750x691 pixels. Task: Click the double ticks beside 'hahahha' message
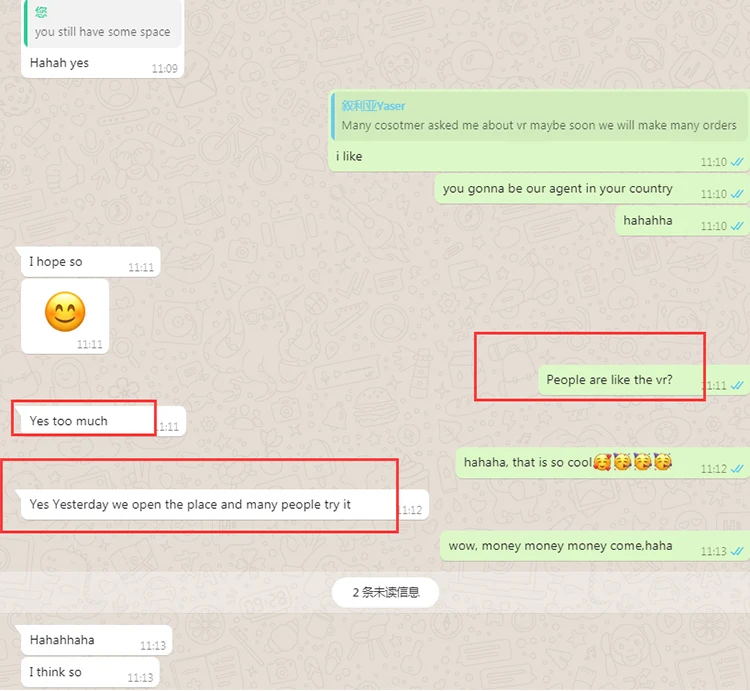click(x=737, y=226)
